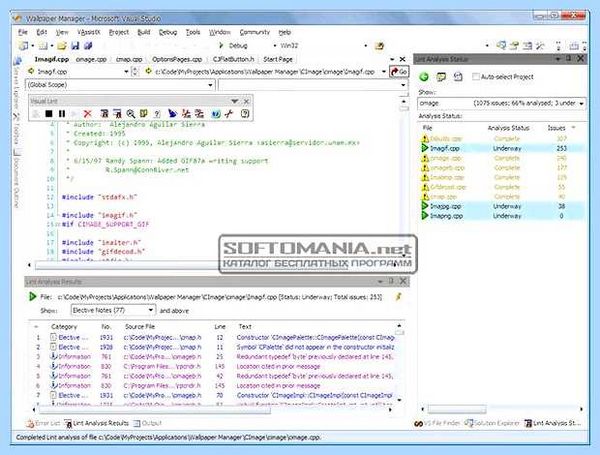Switch to the Start Page tab

pos(278,59)
